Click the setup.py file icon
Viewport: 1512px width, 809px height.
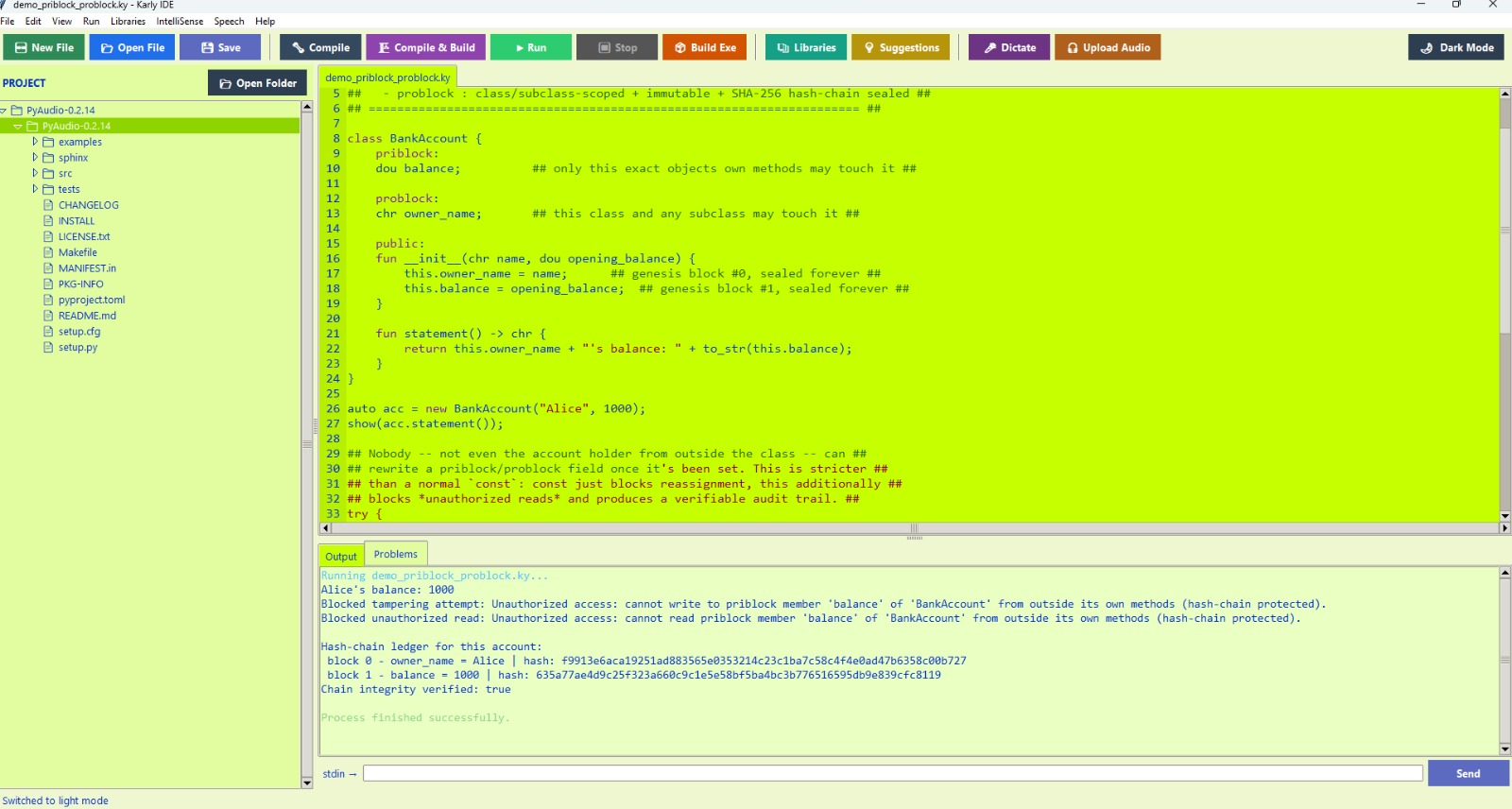click(x=48, y=347)
